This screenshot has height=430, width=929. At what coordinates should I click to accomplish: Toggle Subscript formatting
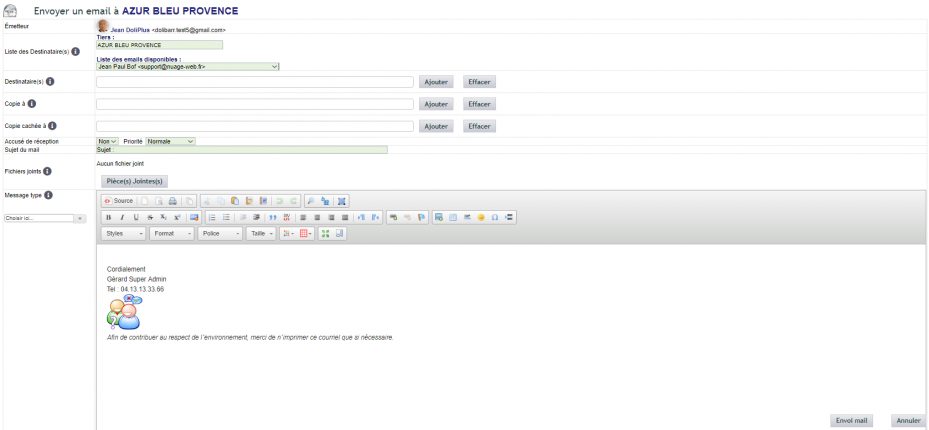click(164, 217)
